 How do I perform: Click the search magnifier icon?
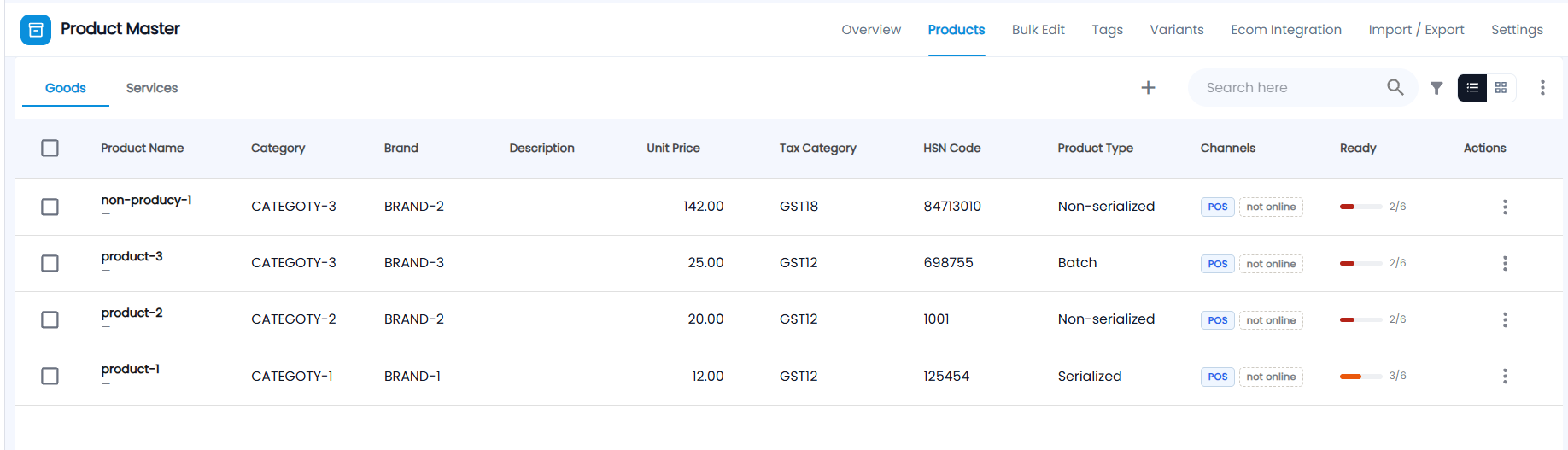pyautogui.click(x=1395, y=87)
